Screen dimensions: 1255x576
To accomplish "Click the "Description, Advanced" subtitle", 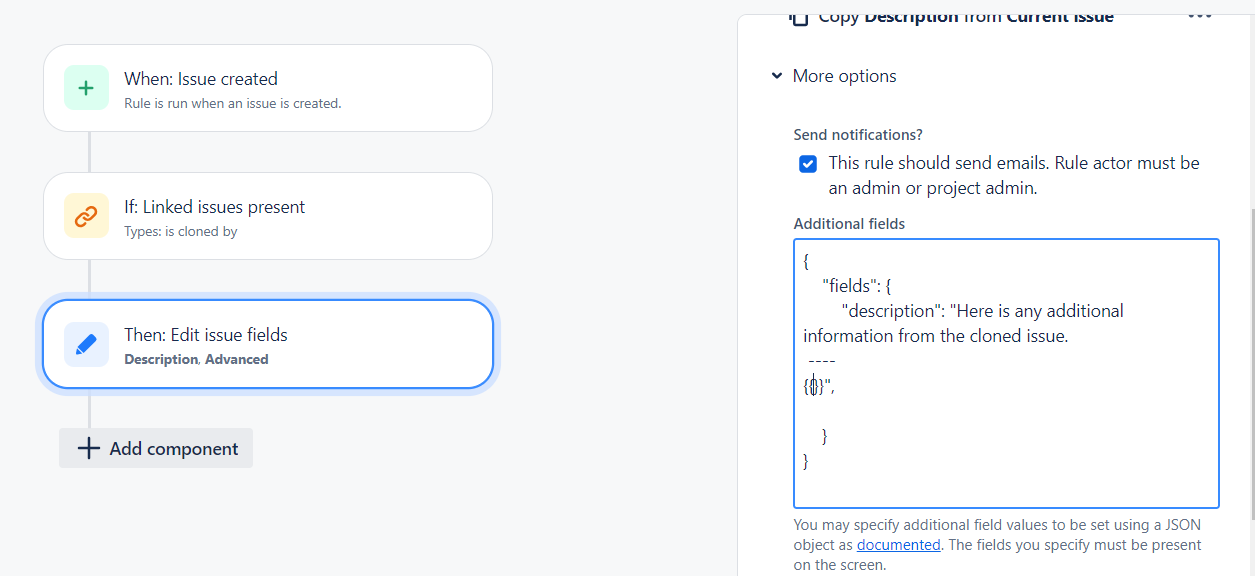I will tap(196, 359).
